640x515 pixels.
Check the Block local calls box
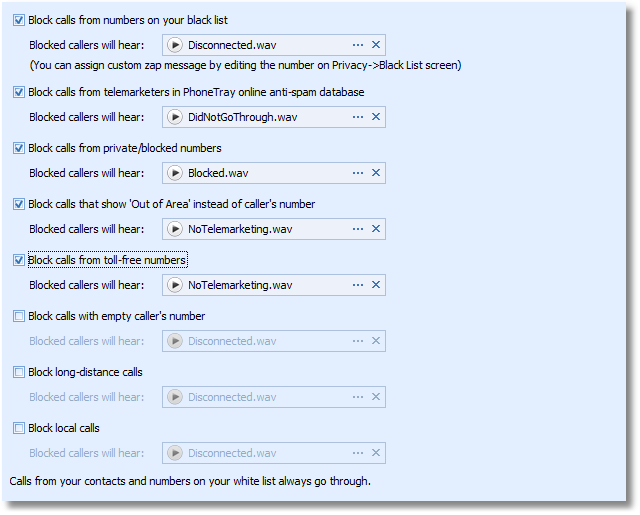tap(20, 428)
